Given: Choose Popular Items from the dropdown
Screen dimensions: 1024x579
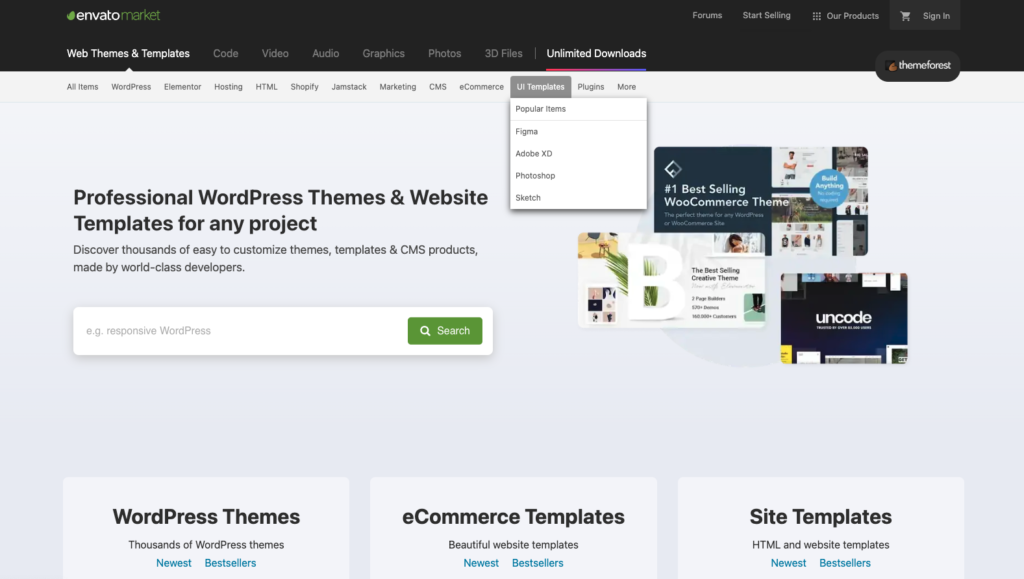Looking at the screenshot, I should [578, 109].
